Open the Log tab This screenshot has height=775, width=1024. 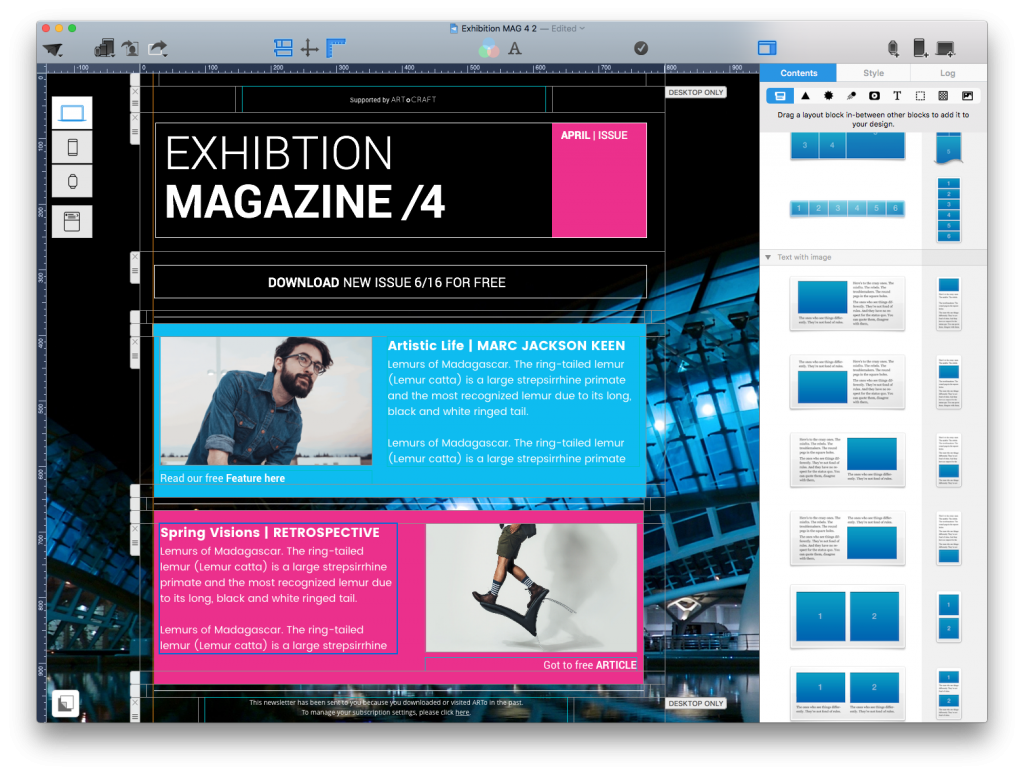pyautogui.click(x=948, y=73)
